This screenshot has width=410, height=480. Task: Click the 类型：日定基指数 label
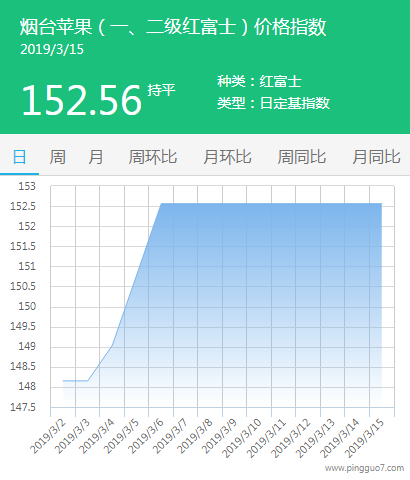(x=273, y=103)
